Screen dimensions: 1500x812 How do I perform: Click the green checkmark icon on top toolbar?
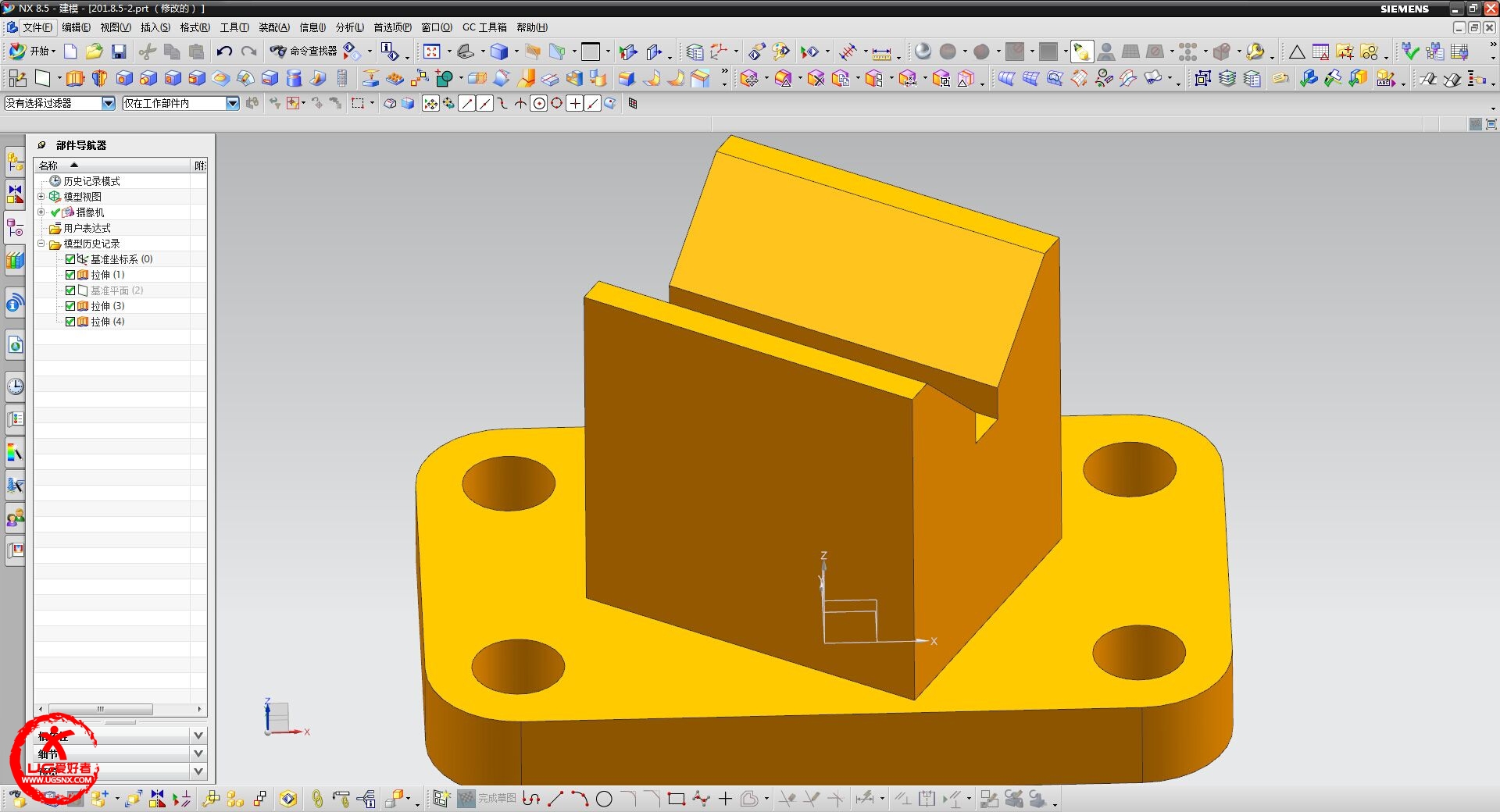pos(1410,52)
